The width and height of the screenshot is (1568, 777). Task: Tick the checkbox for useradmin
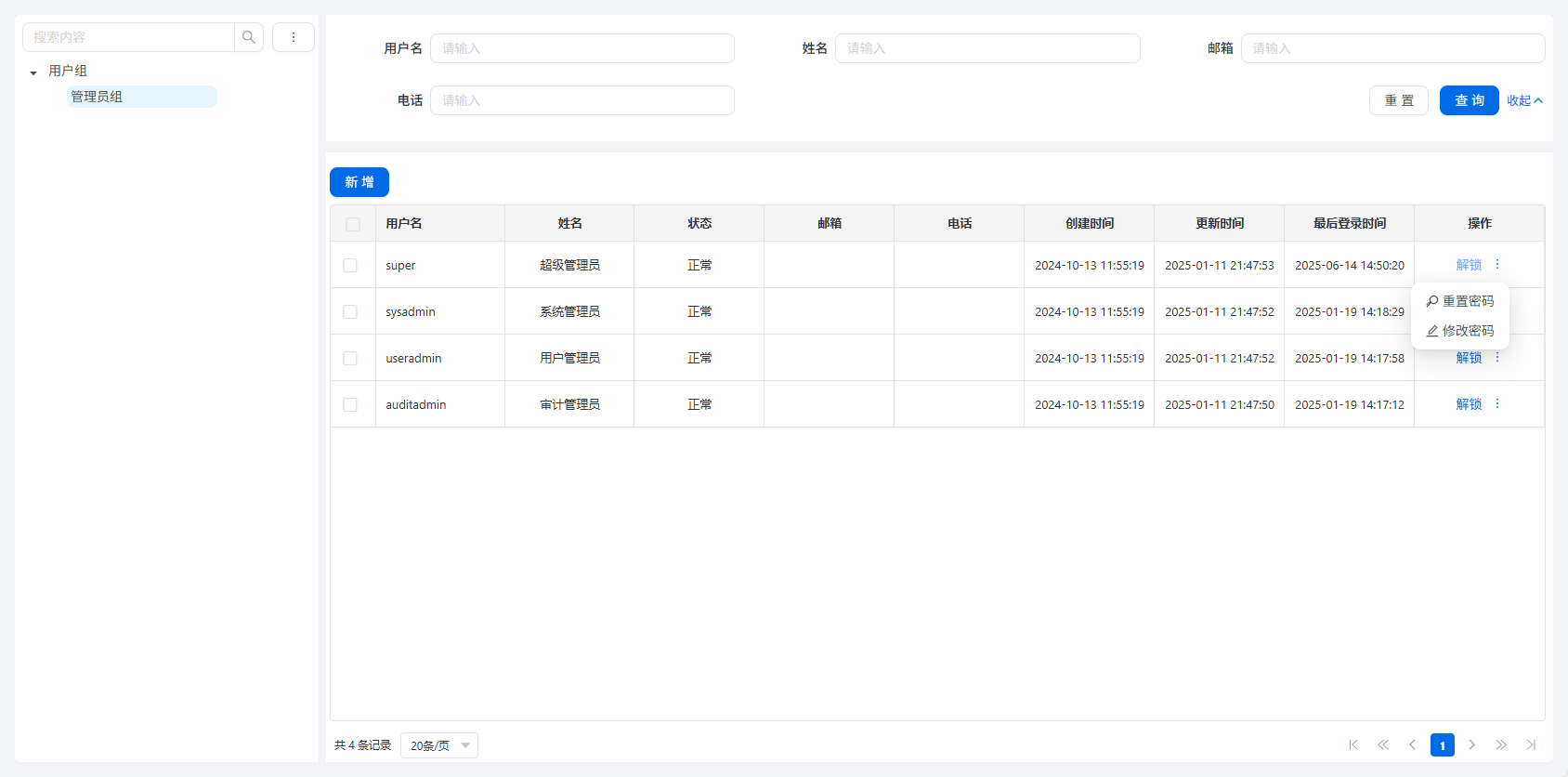[x=350, y=359]
